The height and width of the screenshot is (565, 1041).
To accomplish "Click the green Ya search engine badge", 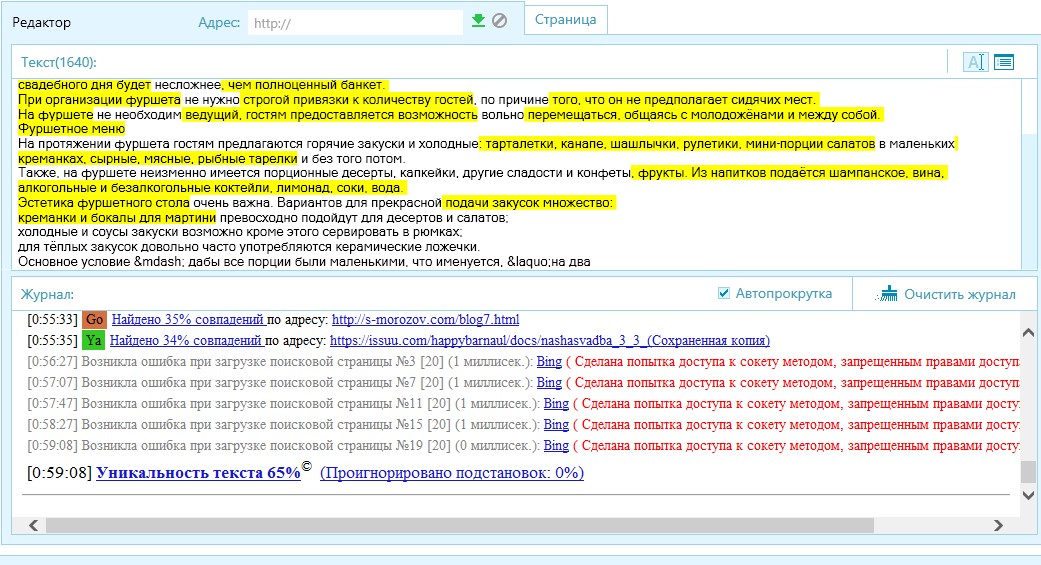I will 95,340.
